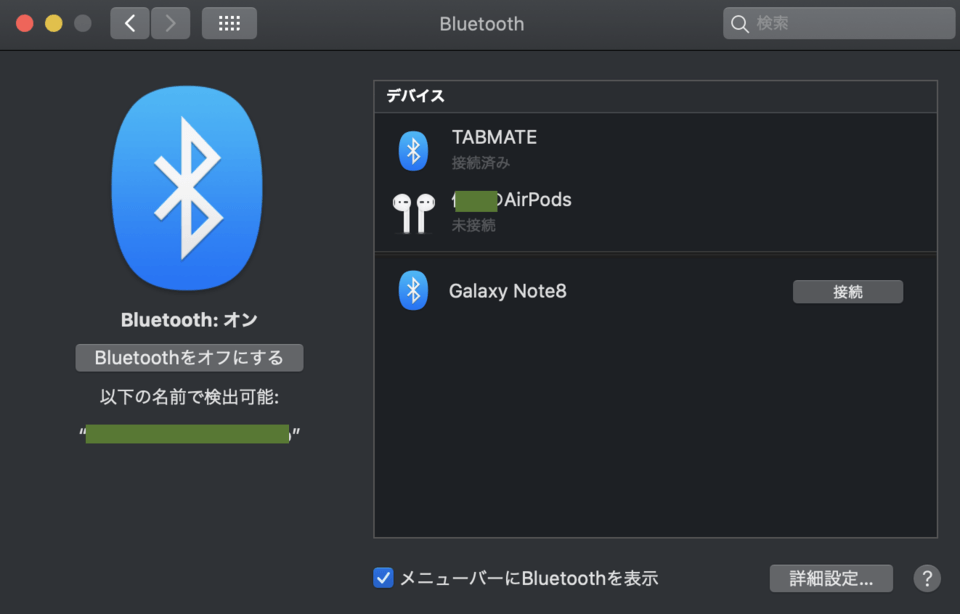Image resolution: width=960 pixels, height=614 pixels.
Task: Open help with the question mark button
Action: 927,578
